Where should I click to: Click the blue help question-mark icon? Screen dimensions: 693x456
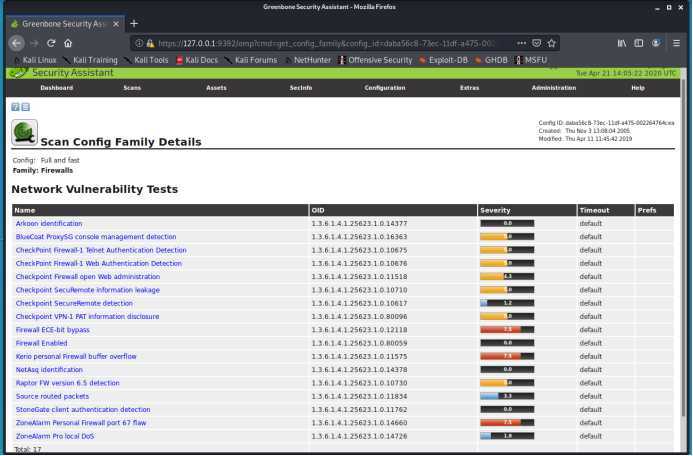pos(15,107)
